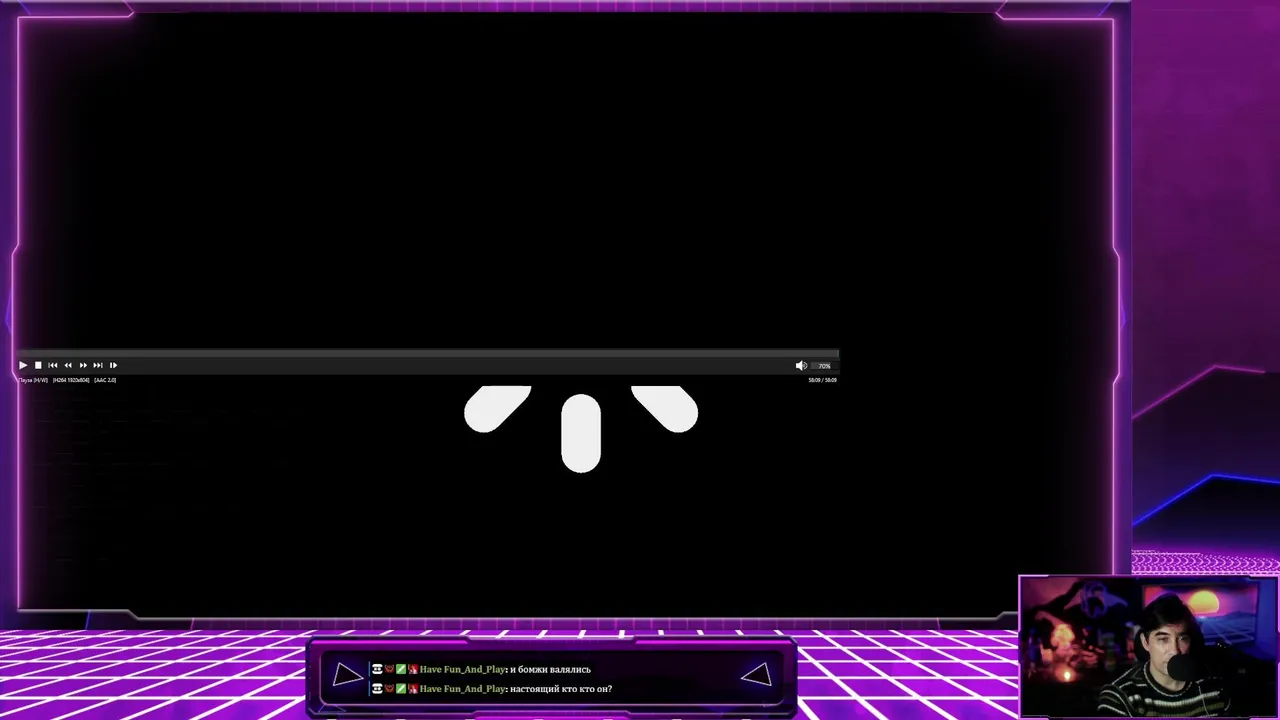This screenshot has width=1280, height=720.
Task: Click the video seek bar
Action: (428, 353)
